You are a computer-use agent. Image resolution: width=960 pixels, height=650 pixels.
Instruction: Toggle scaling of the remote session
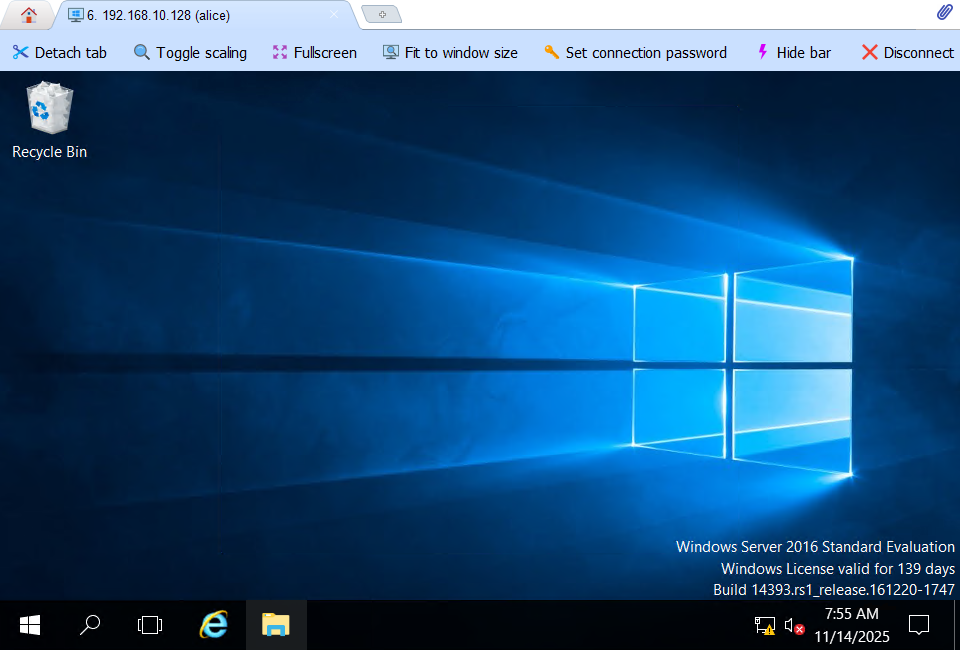pos(190,53)
